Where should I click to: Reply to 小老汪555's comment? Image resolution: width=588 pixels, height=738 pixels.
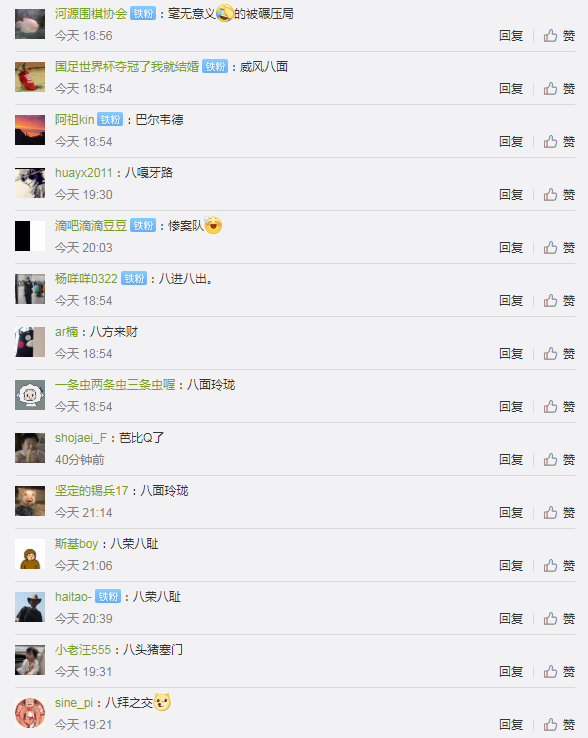coord(511,672)
